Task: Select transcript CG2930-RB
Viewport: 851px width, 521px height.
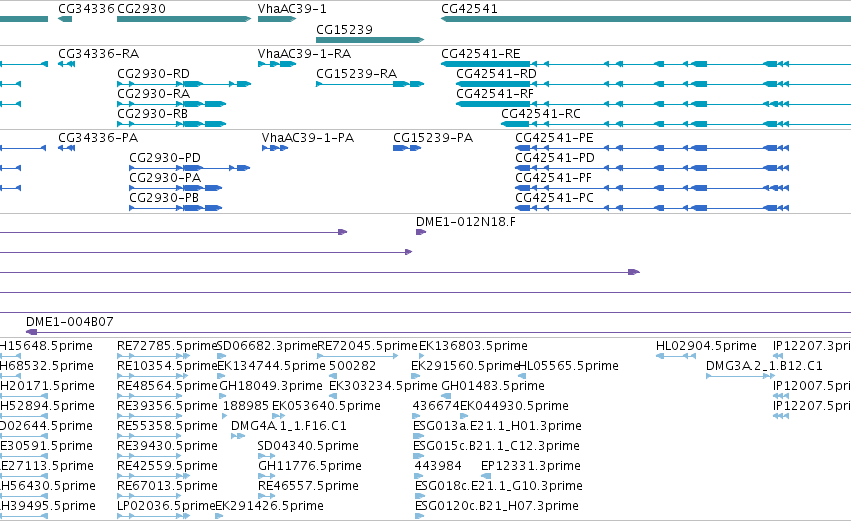Action: tap(153, 114)
